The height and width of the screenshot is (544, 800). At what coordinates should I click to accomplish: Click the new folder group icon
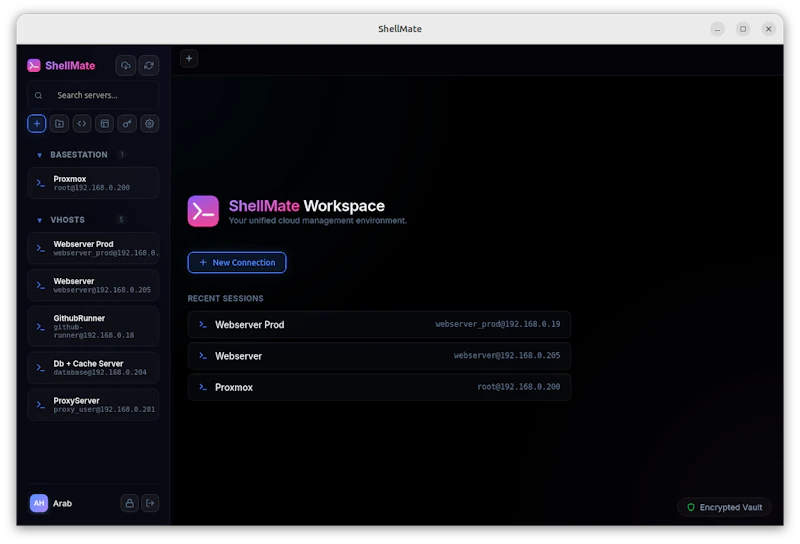click(59, 123)
